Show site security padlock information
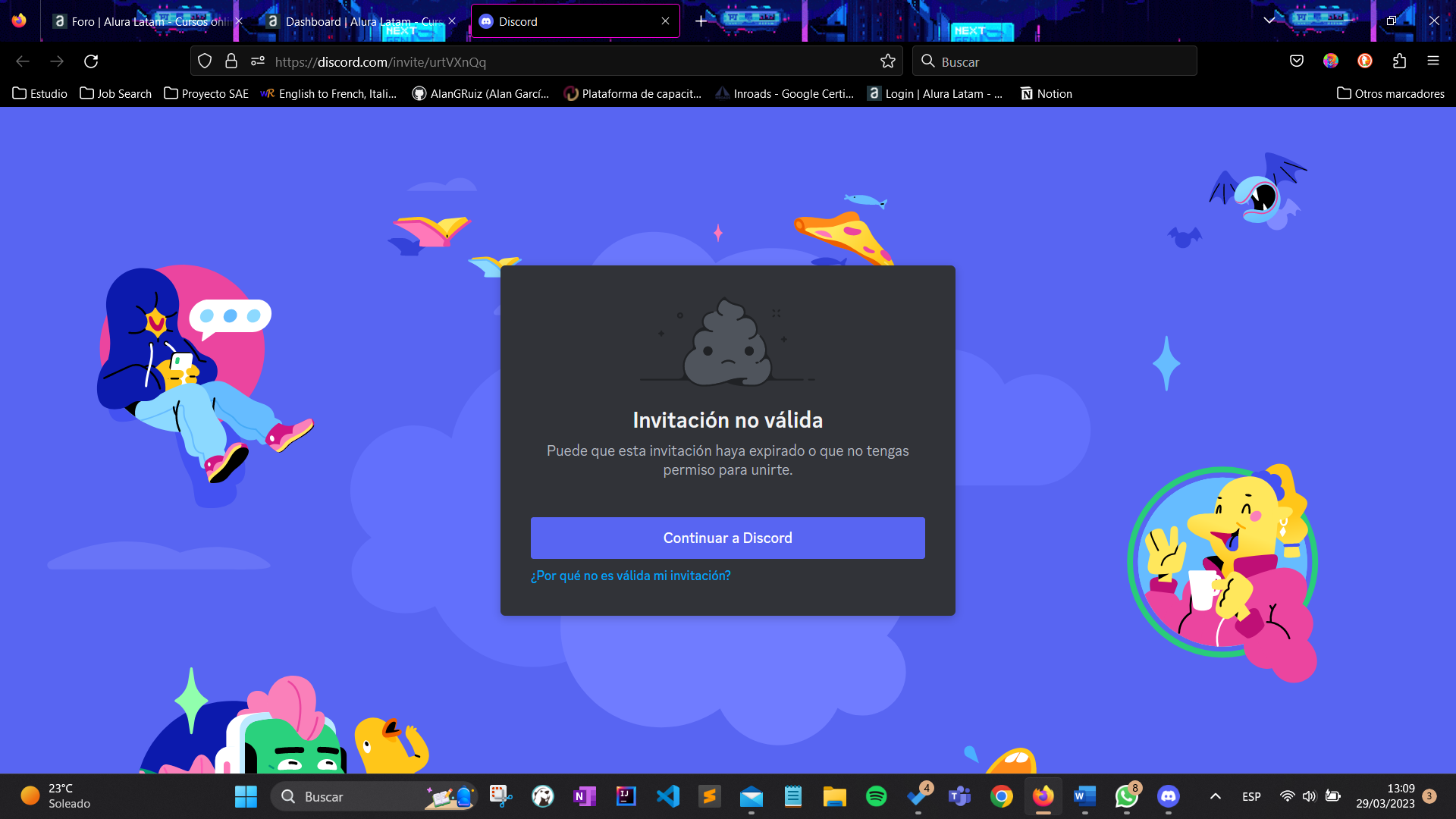This screenshot has height=819, width=1456. pyautogui.click(x=231, y=61)
